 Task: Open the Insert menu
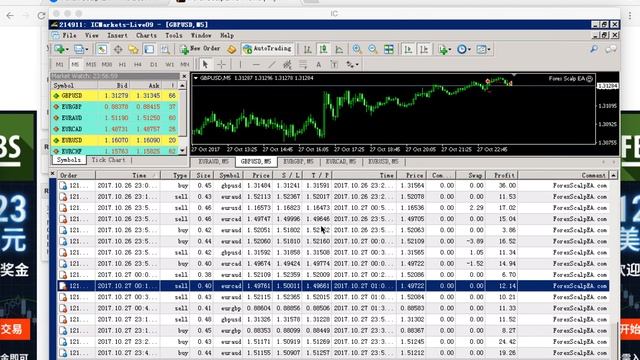point(118,36)
